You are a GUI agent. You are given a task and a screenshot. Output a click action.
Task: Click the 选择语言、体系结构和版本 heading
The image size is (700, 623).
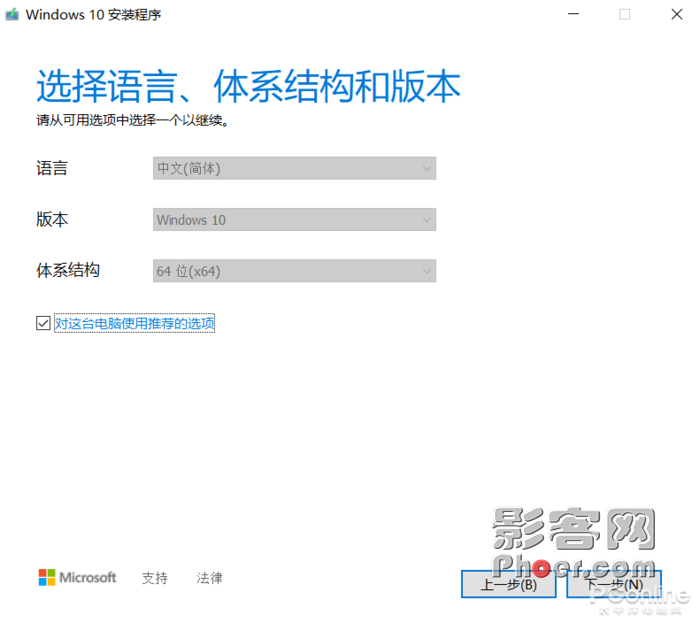click(x=248, y=87)
